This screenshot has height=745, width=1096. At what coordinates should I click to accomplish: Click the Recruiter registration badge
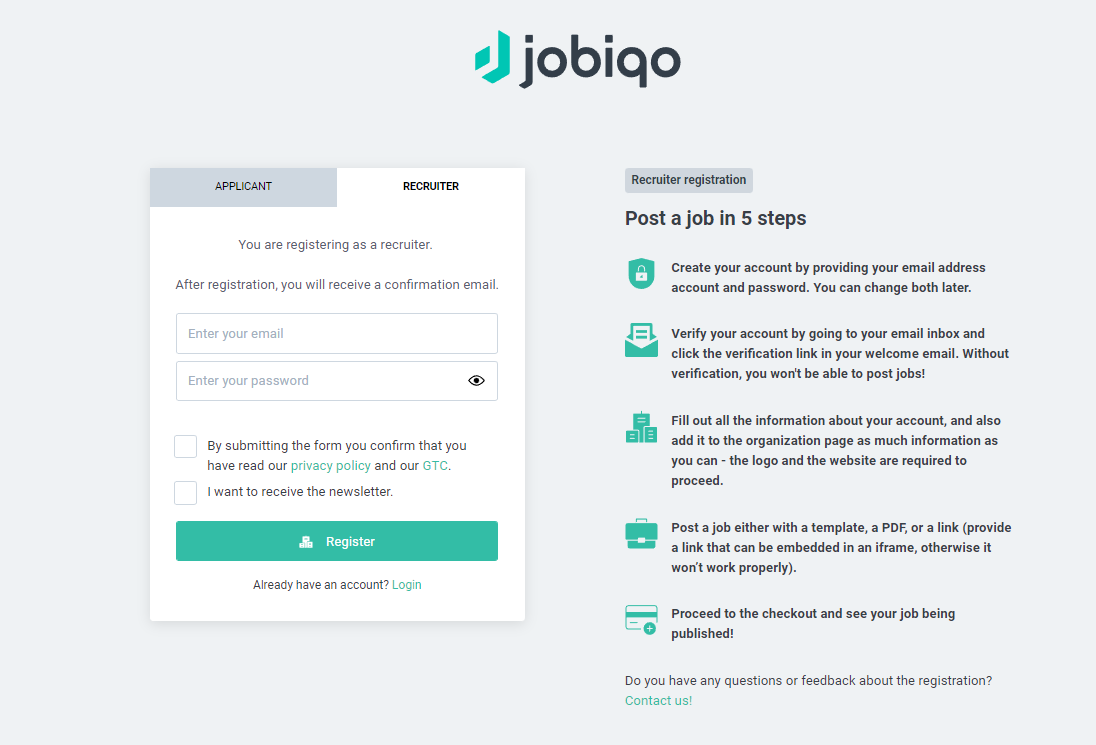click(x=688, y=180)
